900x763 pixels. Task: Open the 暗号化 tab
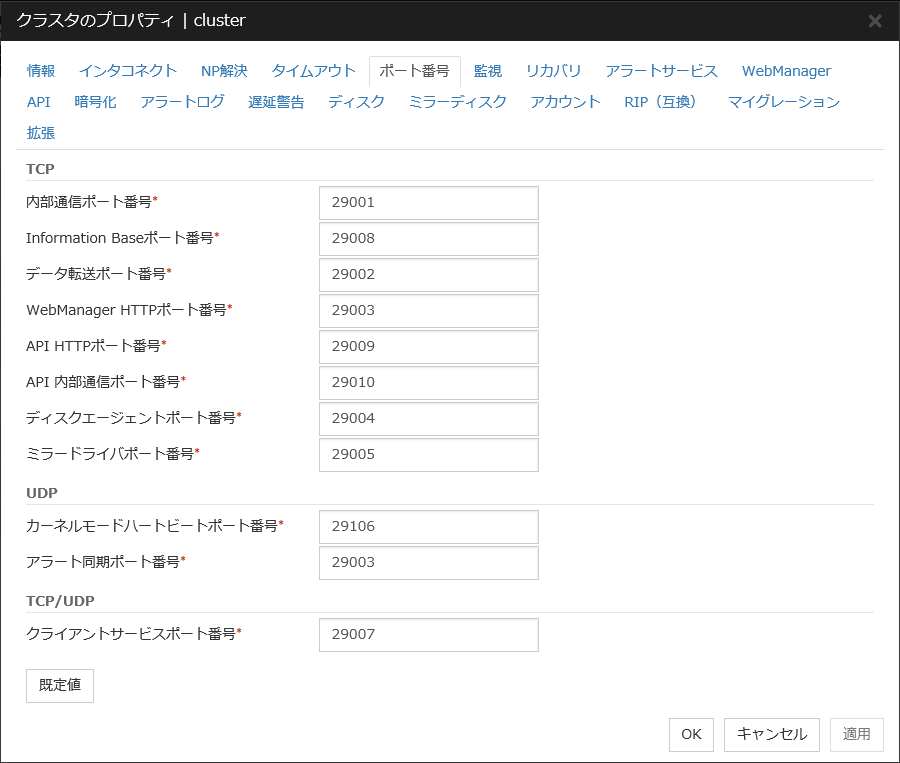point(95,102)
